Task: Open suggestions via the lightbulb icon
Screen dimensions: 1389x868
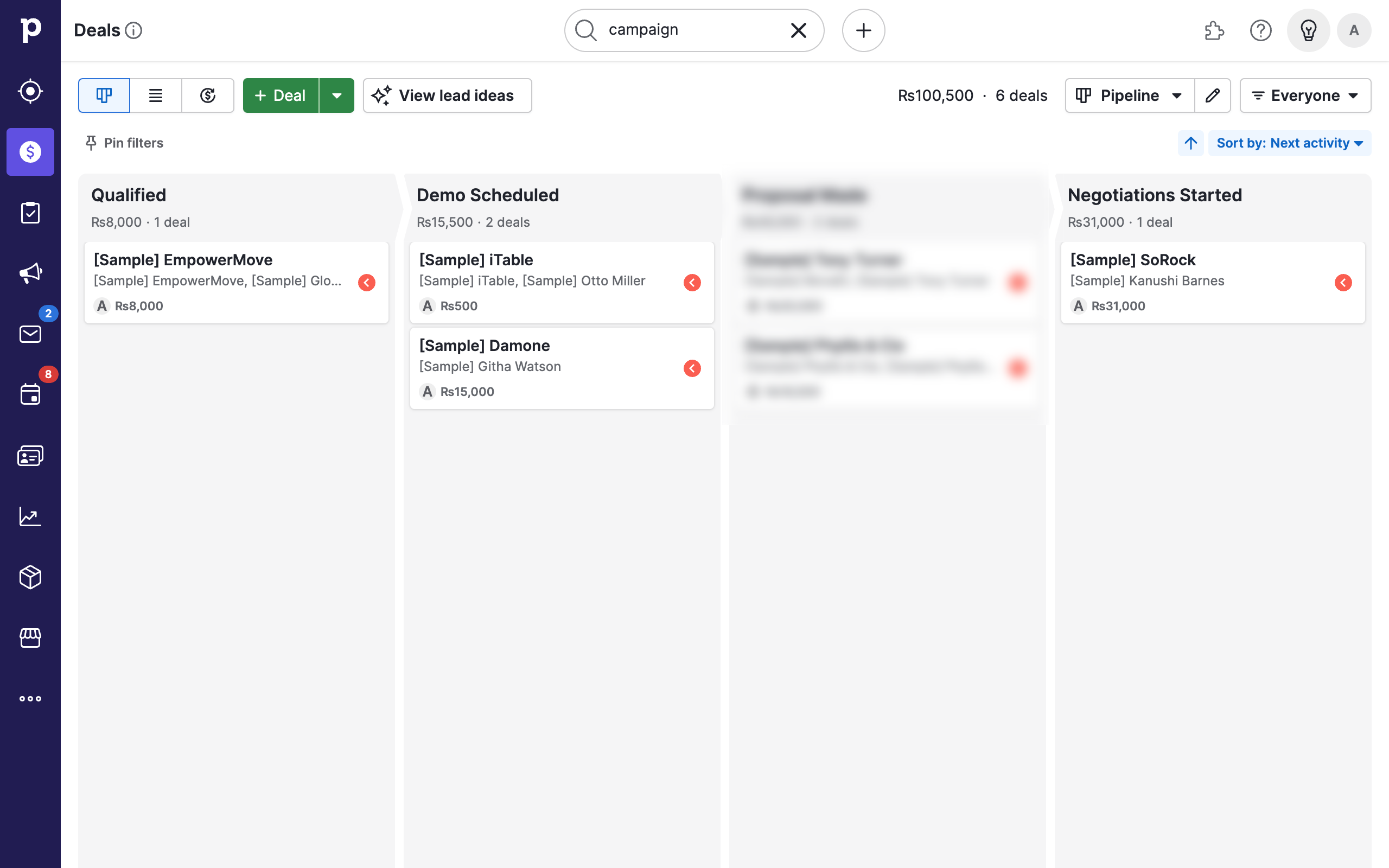Action: coord(1308,30)
